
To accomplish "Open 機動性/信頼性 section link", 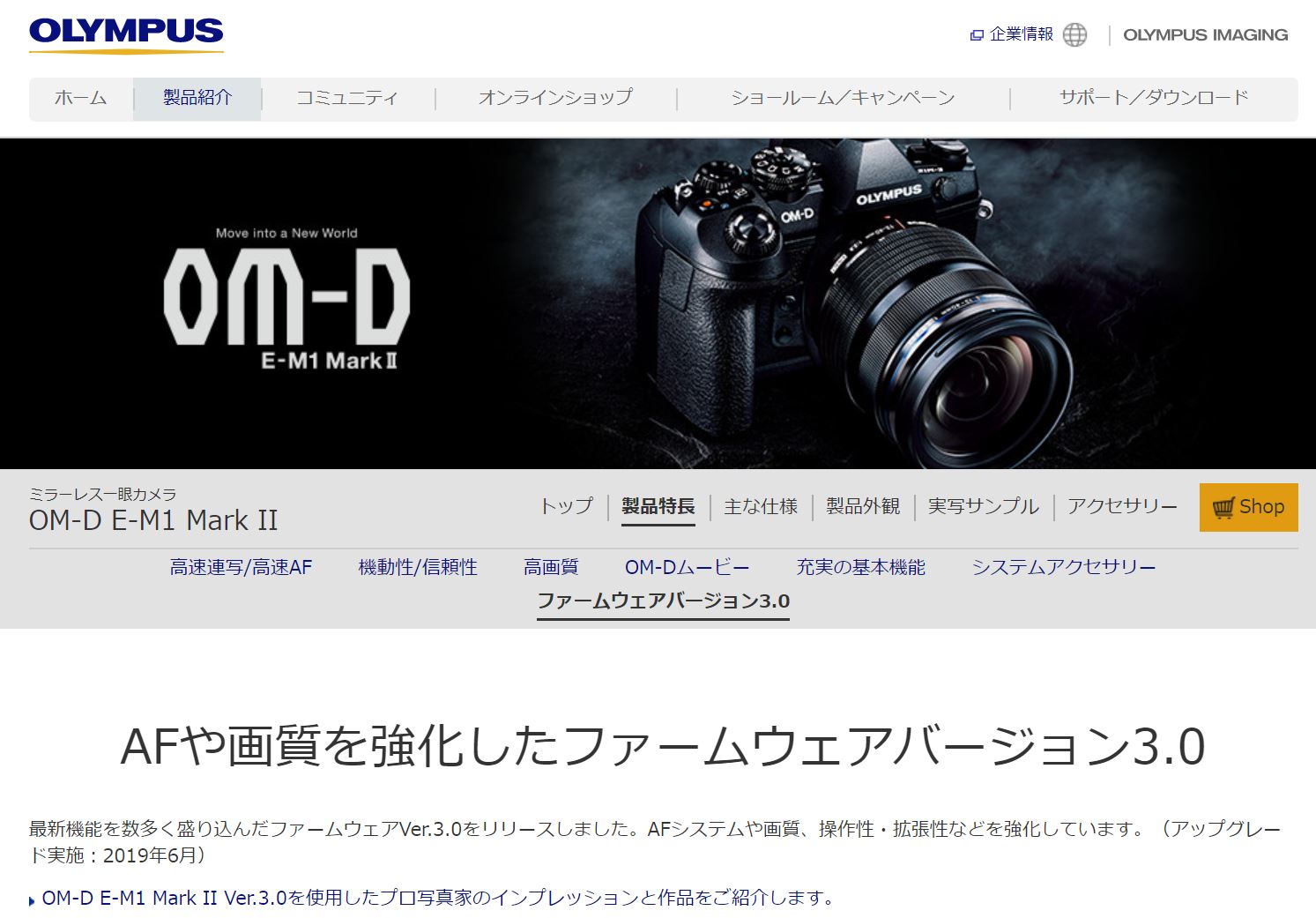I will pos(418,567).
